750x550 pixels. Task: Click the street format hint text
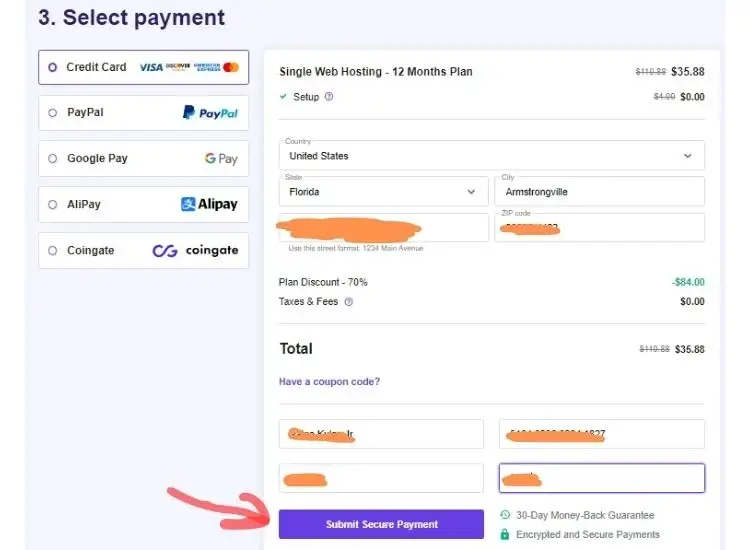[x=356, y=248]
